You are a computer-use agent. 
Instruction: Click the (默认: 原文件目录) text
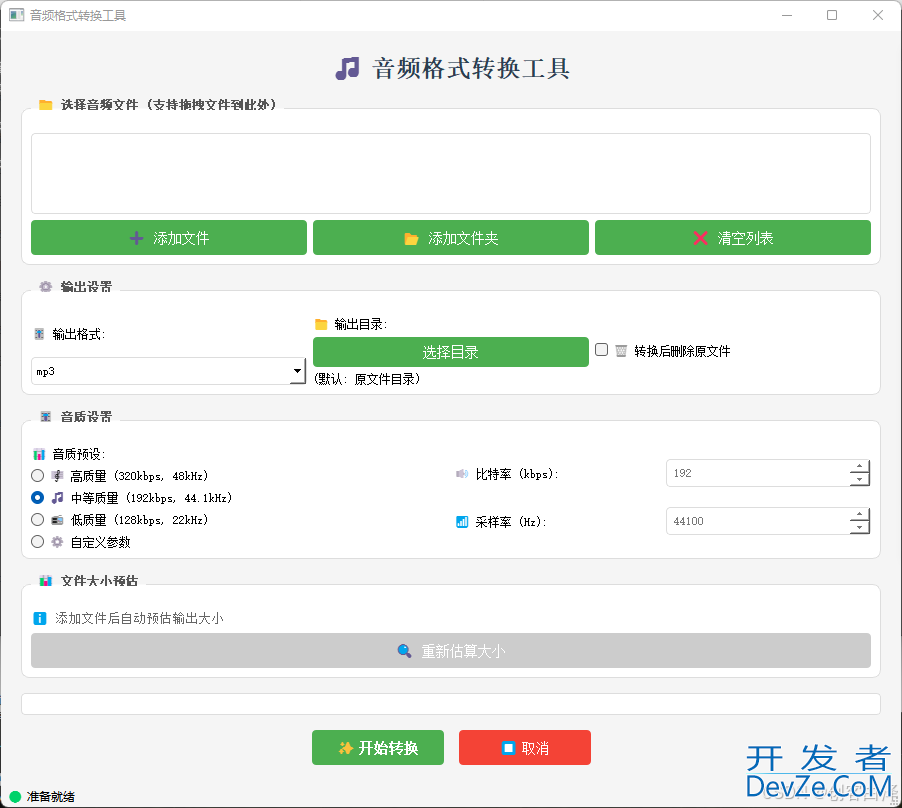(x=367, y=379)
